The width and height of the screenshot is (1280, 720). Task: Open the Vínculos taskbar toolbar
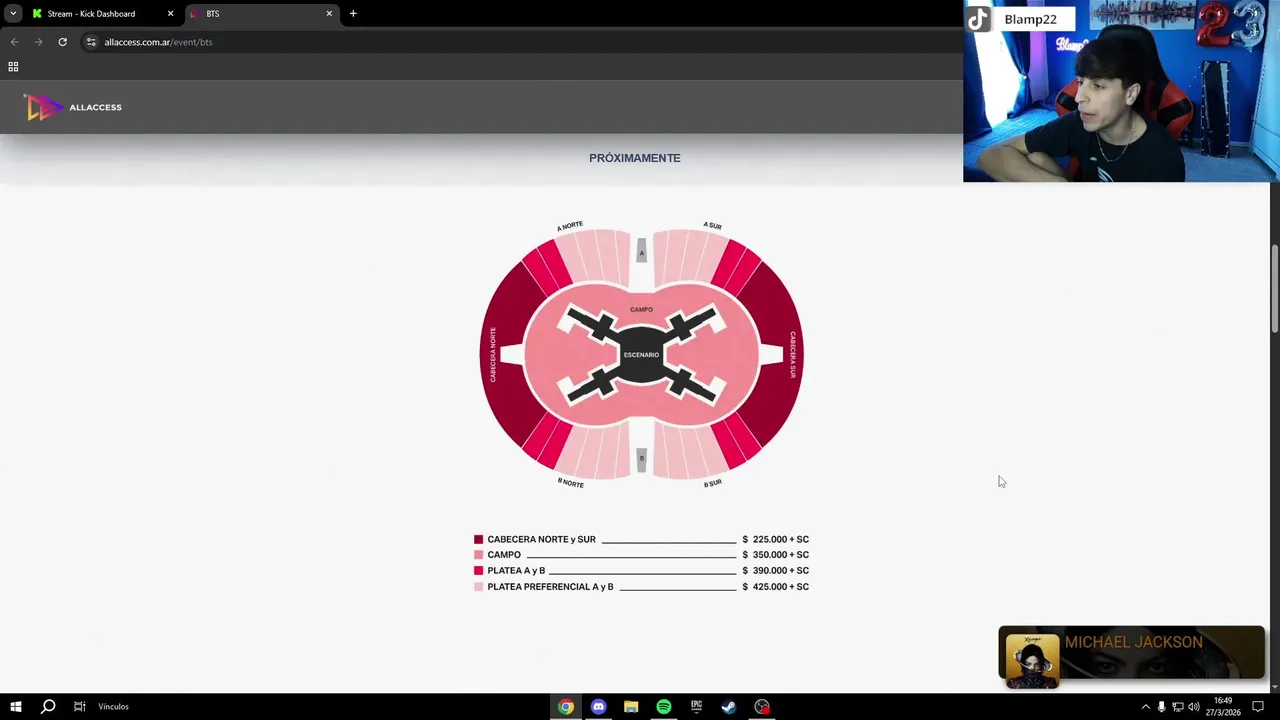113,707
